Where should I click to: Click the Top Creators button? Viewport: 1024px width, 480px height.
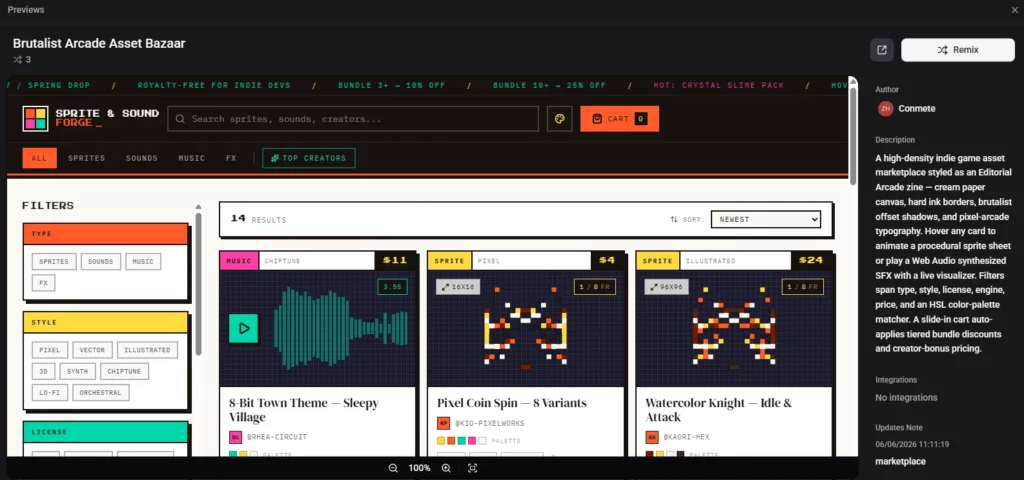(309, 158)
